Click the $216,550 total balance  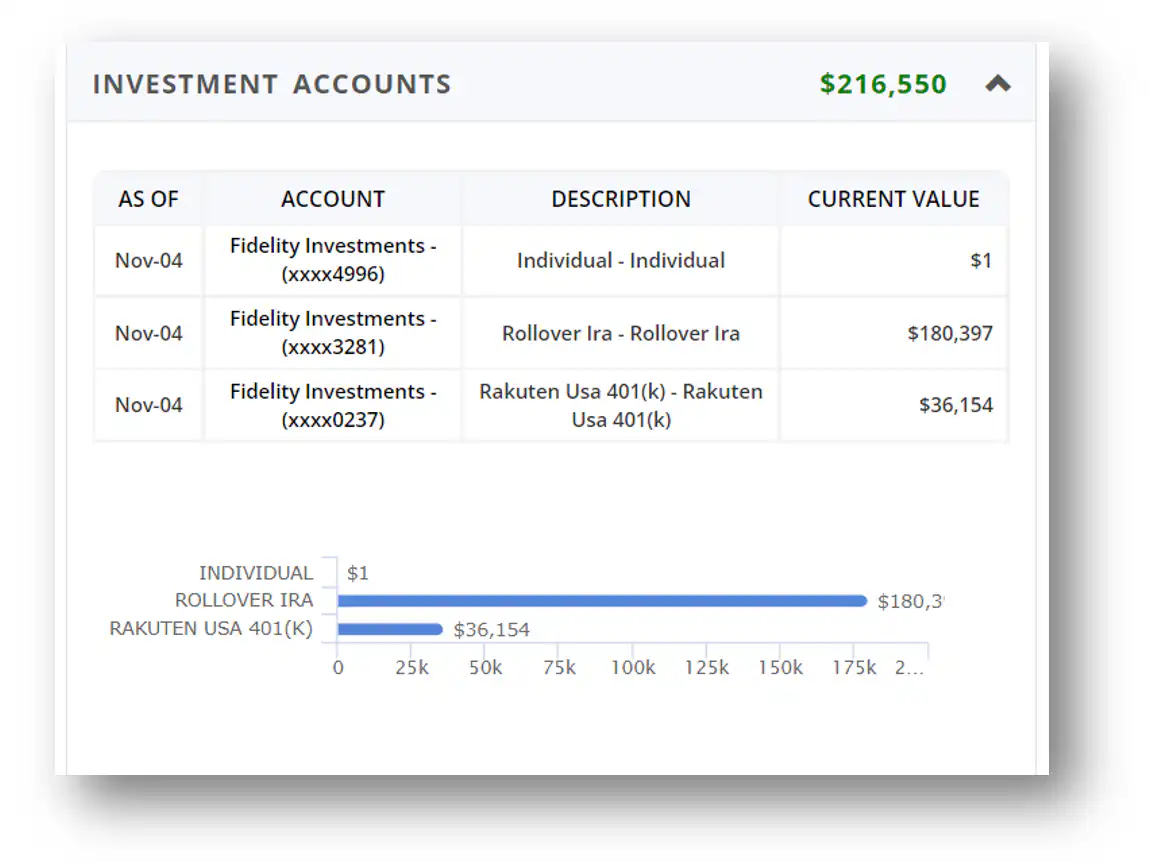tap(882, 84)
